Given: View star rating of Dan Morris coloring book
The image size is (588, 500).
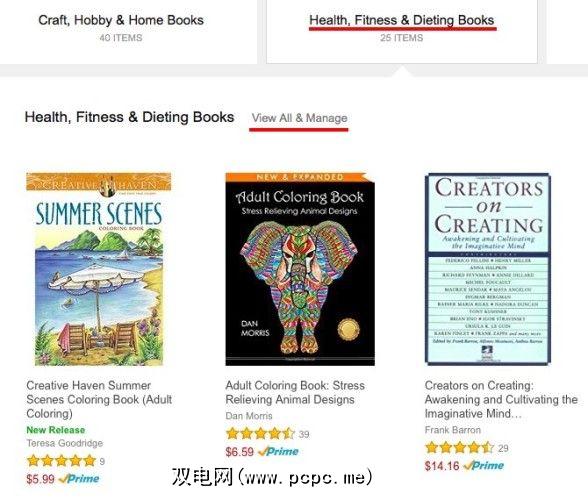Looking at the screenshot, I should click(260, 434).
